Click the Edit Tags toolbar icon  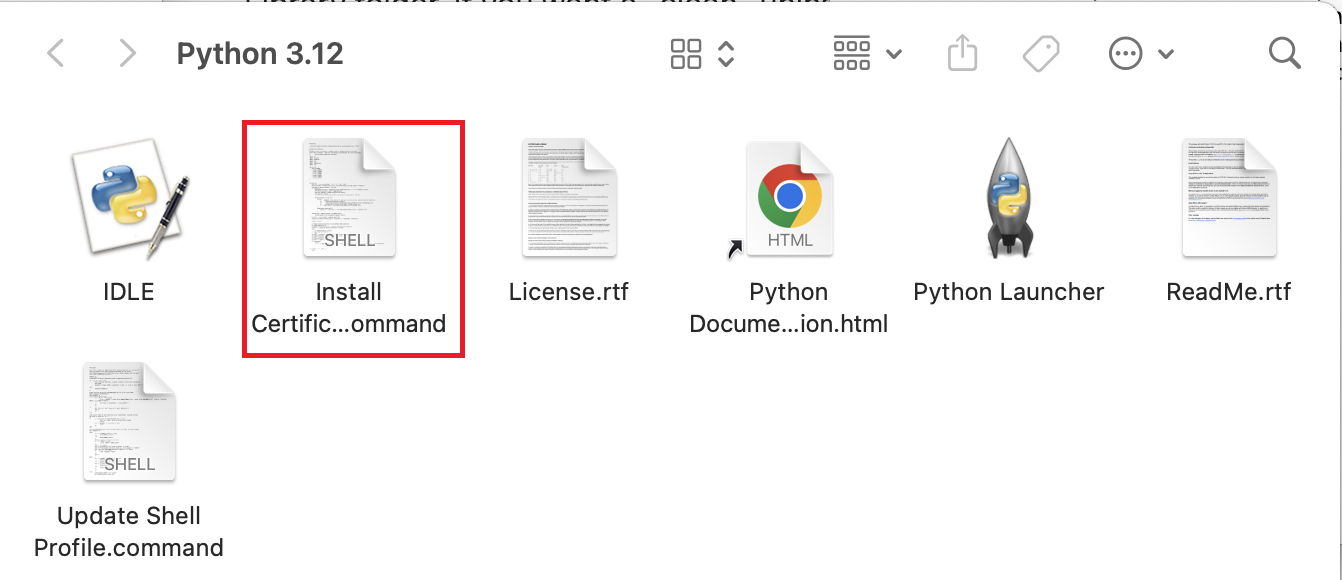click(1041, 54)
